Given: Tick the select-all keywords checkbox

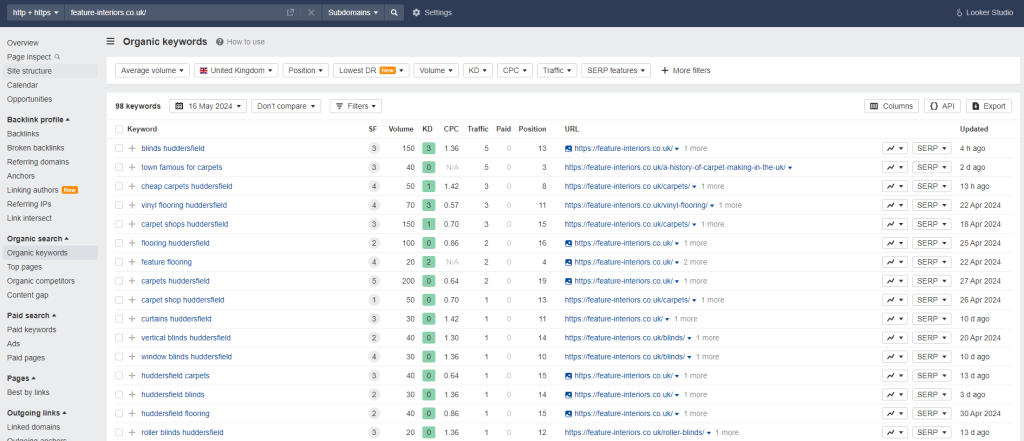Looking at the screenshot, I should tap(119, 129).
